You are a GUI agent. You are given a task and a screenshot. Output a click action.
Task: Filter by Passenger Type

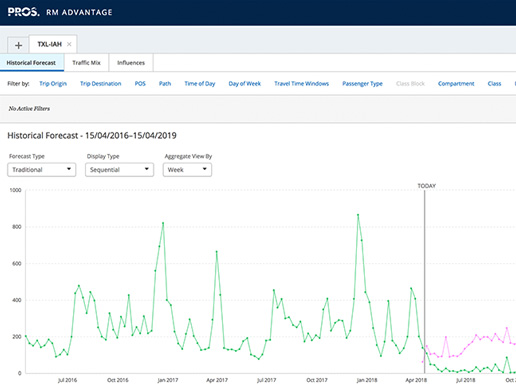(362, 84)
